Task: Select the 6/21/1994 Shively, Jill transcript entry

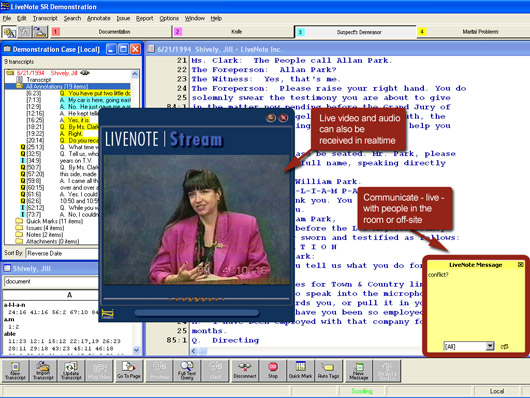Action: tap(47, 73)
